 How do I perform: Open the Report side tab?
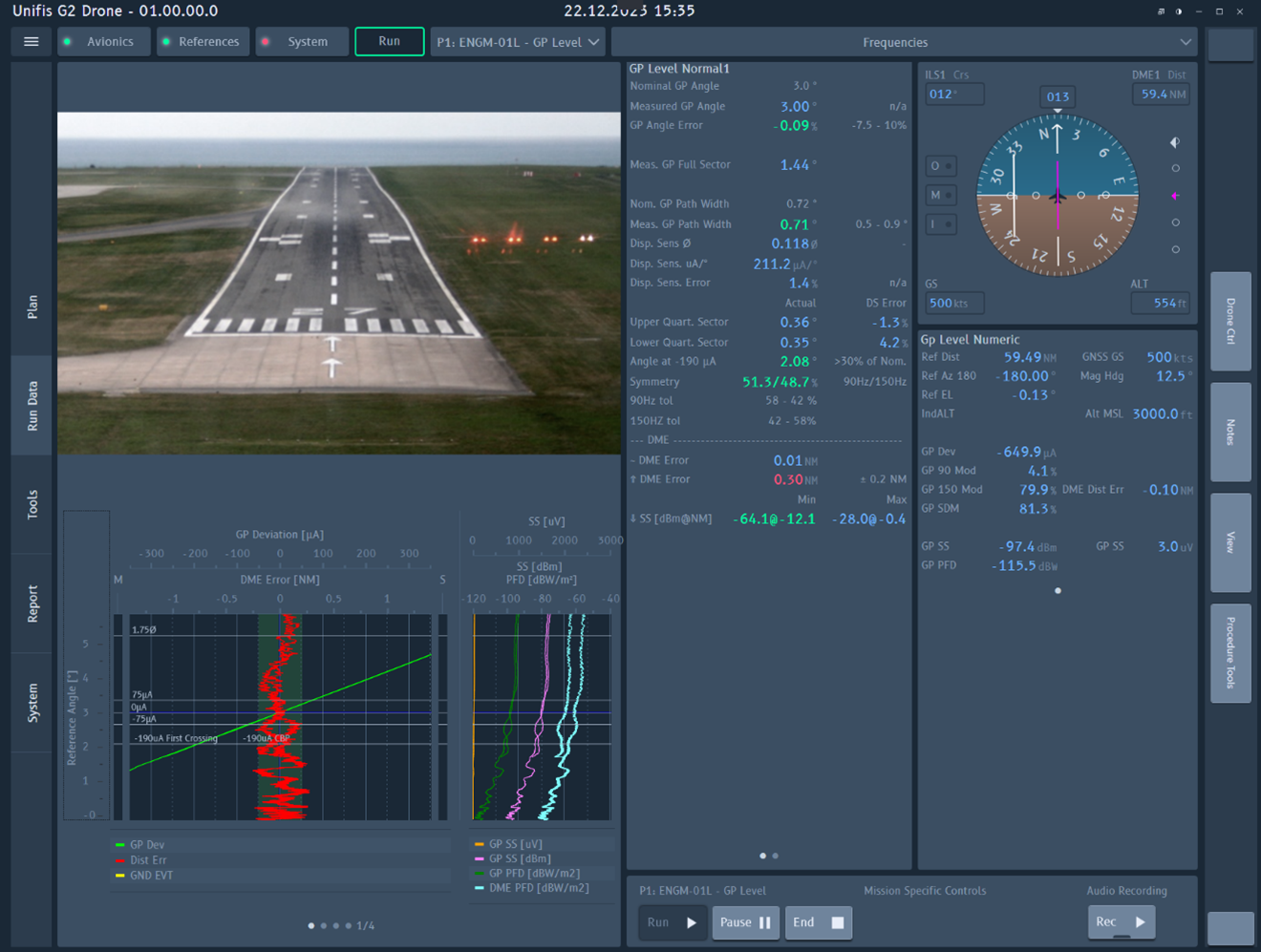pos(32,603)
